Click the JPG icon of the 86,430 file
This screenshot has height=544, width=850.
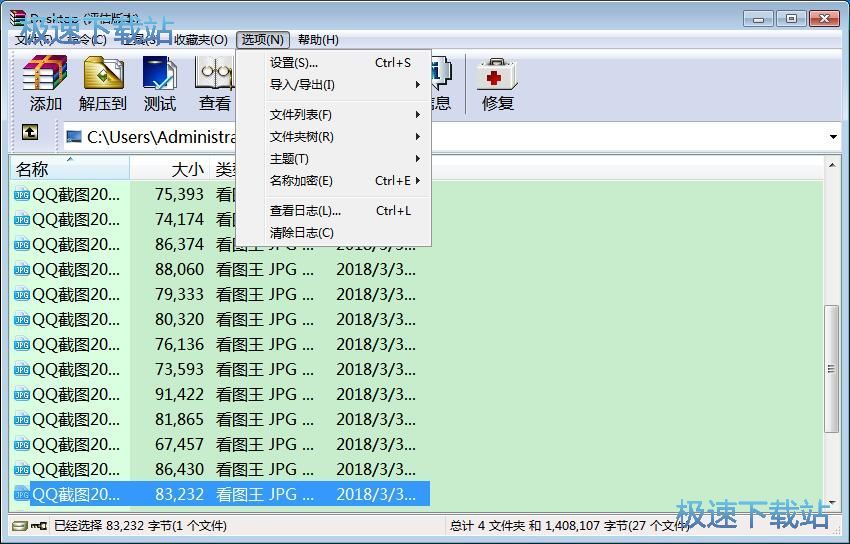[22, 469]
